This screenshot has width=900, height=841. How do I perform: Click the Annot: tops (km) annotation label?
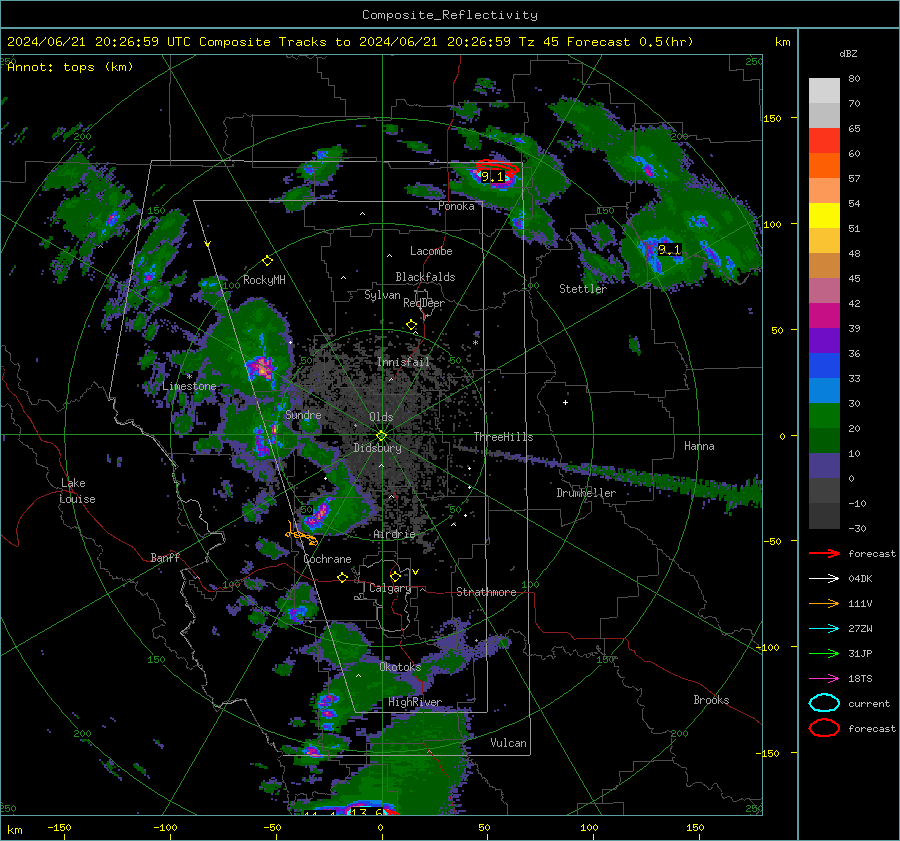coord(70,67)
